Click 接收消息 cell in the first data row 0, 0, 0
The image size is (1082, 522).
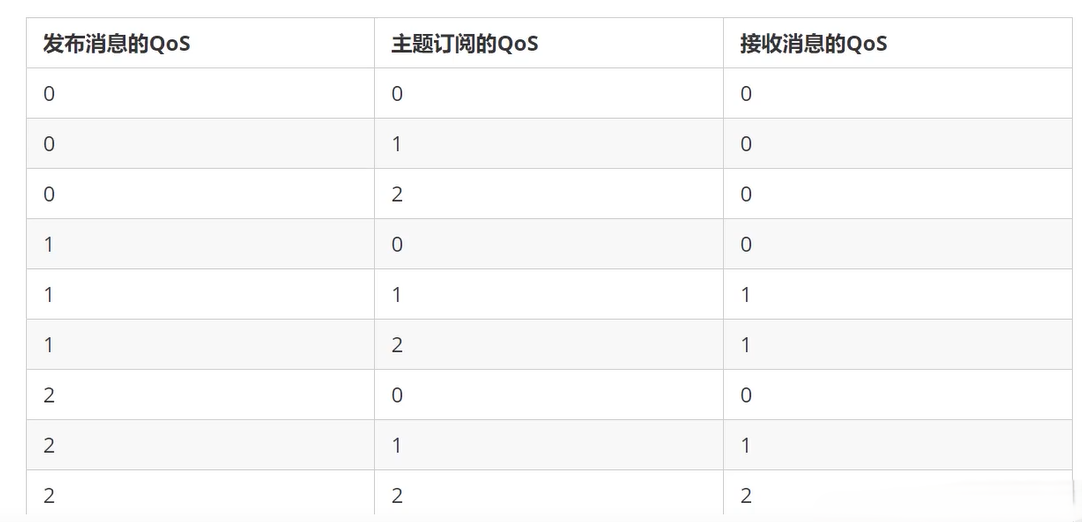(898, 93)
